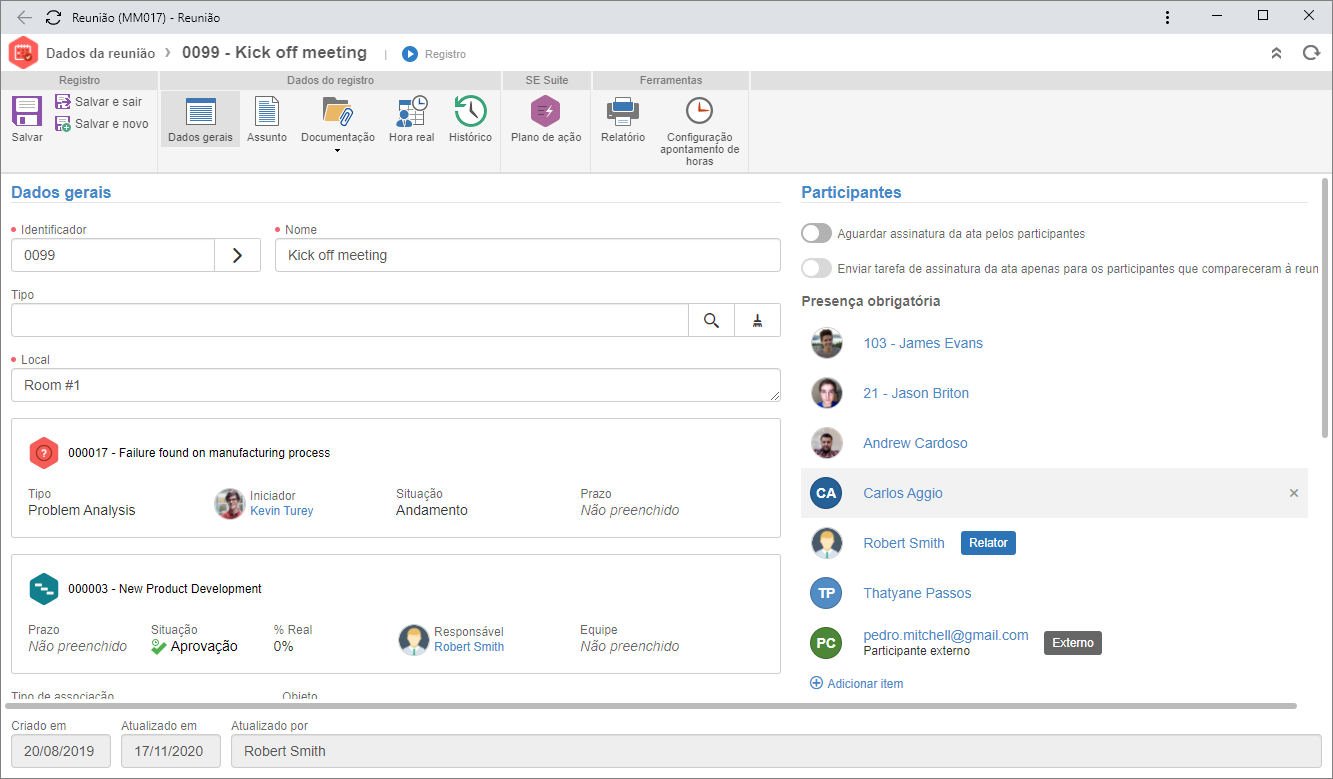Choose Salvar e novo

[101, 124]
